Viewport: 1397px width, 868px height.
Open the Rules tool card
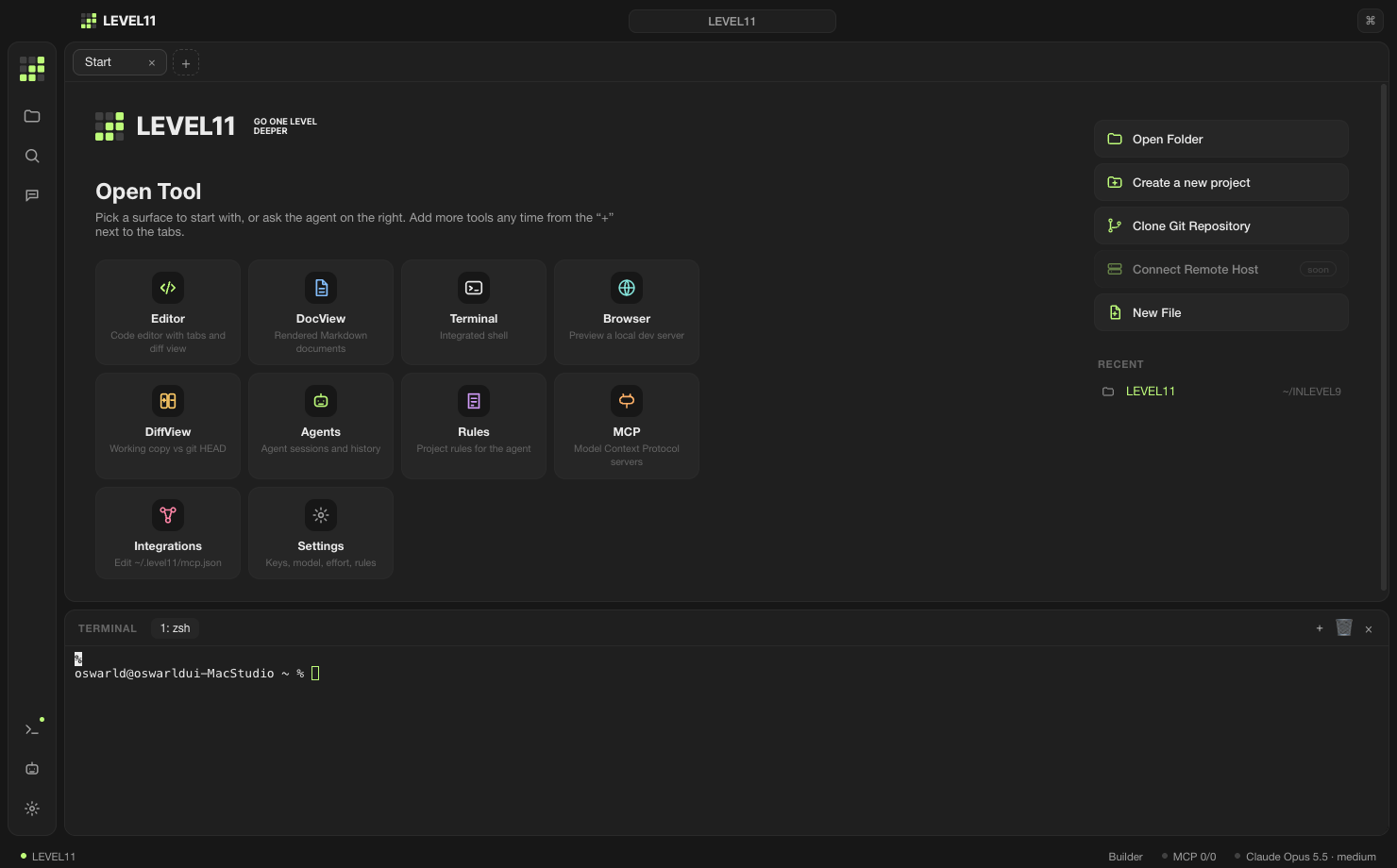coord(474,426)
